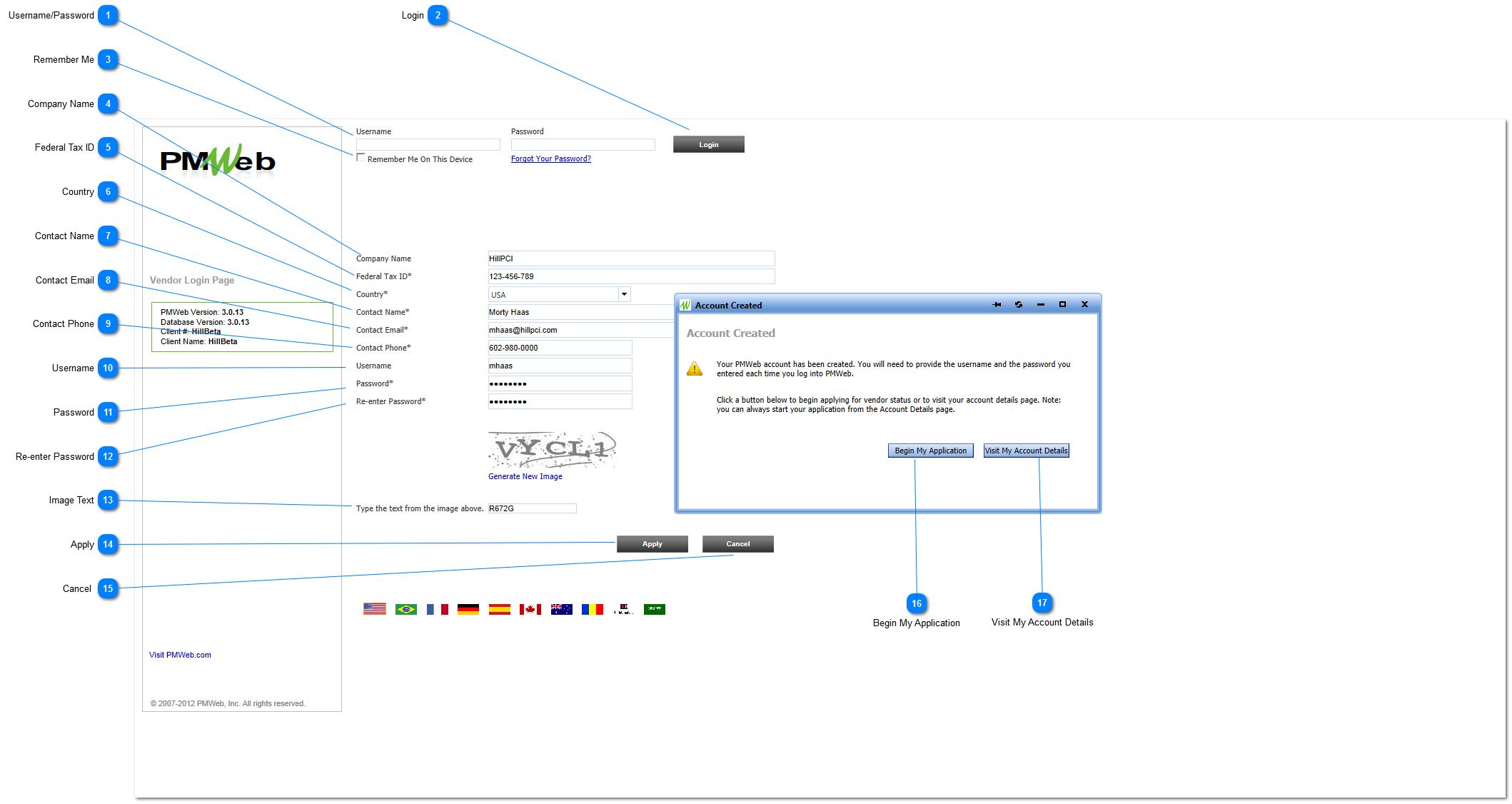Image resolution: width=1512 pixels, height=804 pixels.
Task: Click the CAPTCHA verification image
Action: point(553,449)
